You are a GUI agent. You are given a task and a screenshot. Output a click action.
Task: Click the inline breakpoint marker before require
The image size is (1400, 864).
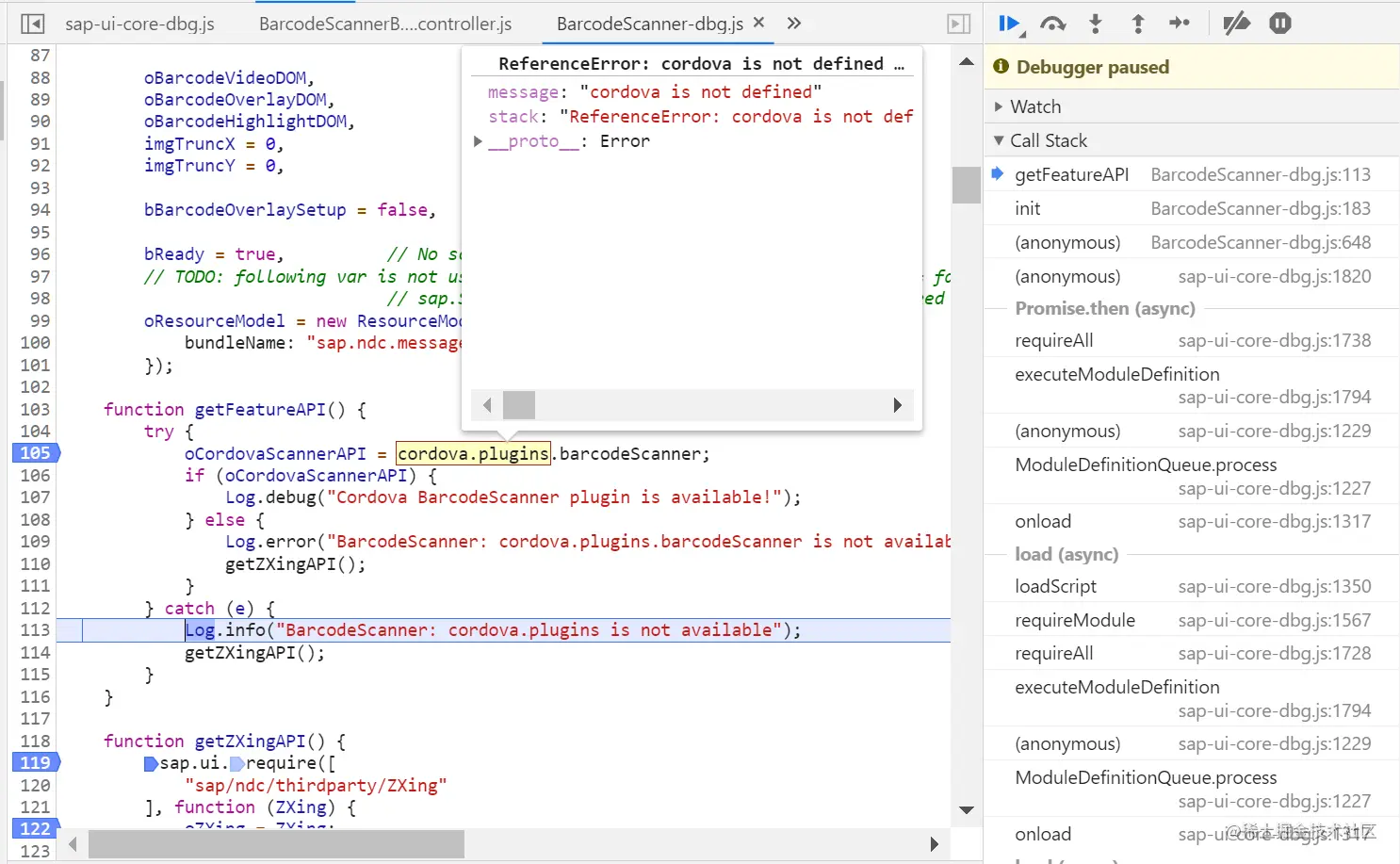237,763
